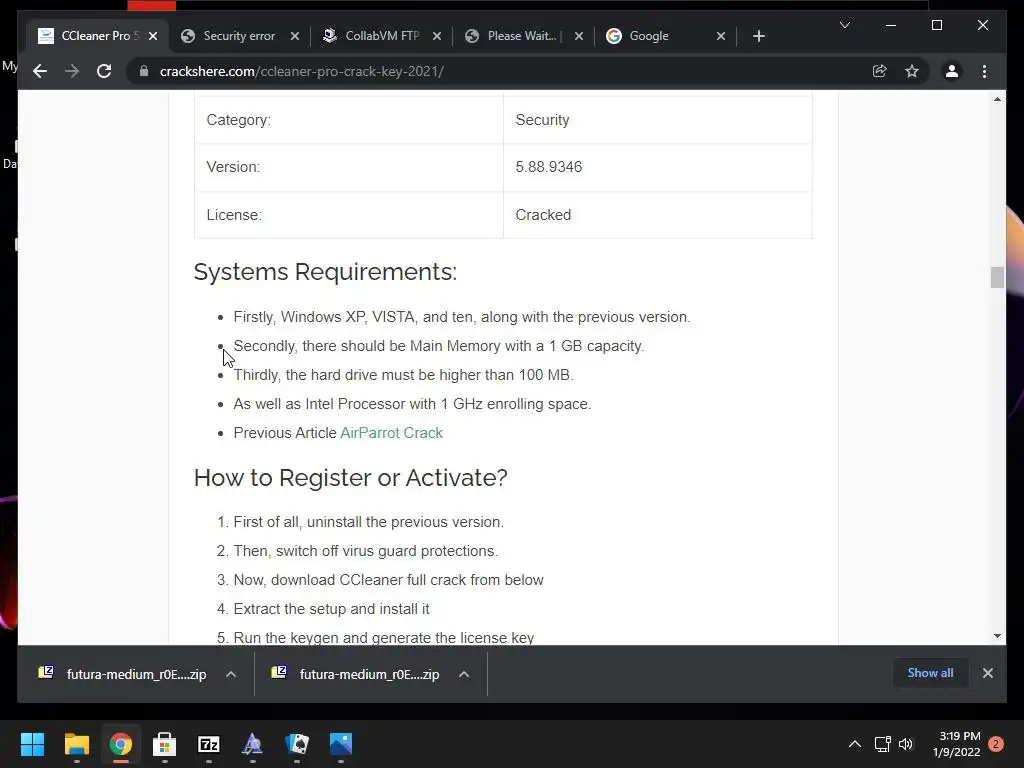The image size is (1024, 768).
Task: Bookmark this page with star
Action: 912,71
